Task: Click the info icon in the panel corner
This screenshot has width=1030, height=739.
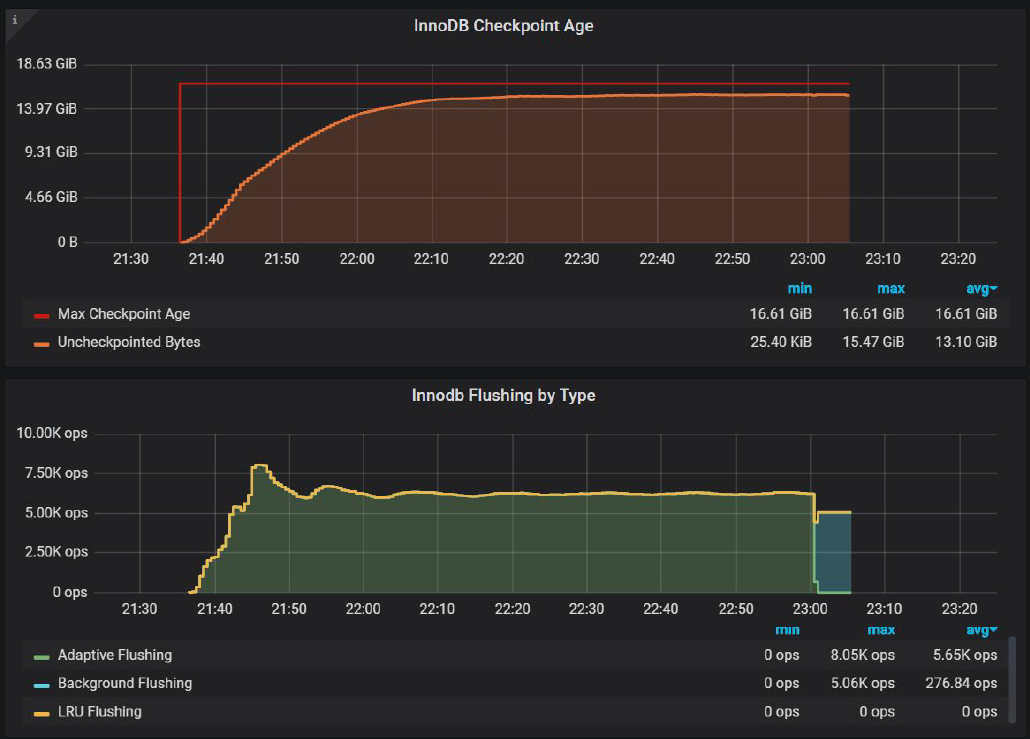Action: (x=13, y=18)
